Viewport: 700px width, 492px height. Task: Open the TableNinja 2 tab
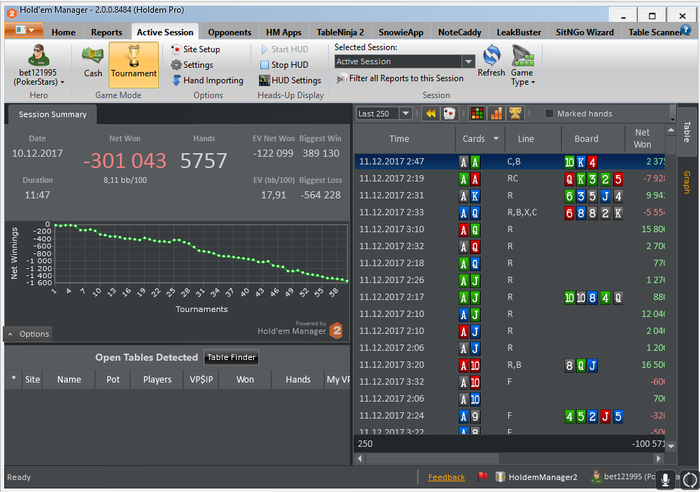click(340, 32)
